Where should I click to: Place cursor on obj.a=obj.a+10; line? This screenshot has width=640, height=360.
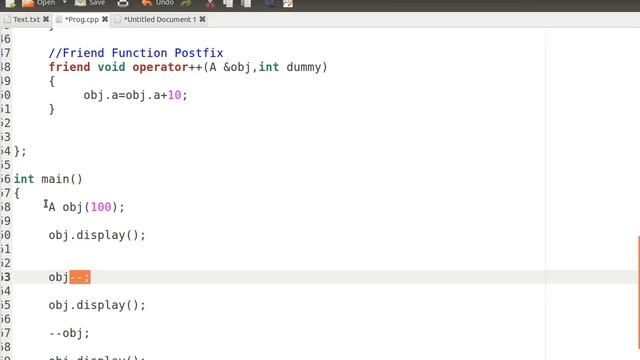[135, 95]
